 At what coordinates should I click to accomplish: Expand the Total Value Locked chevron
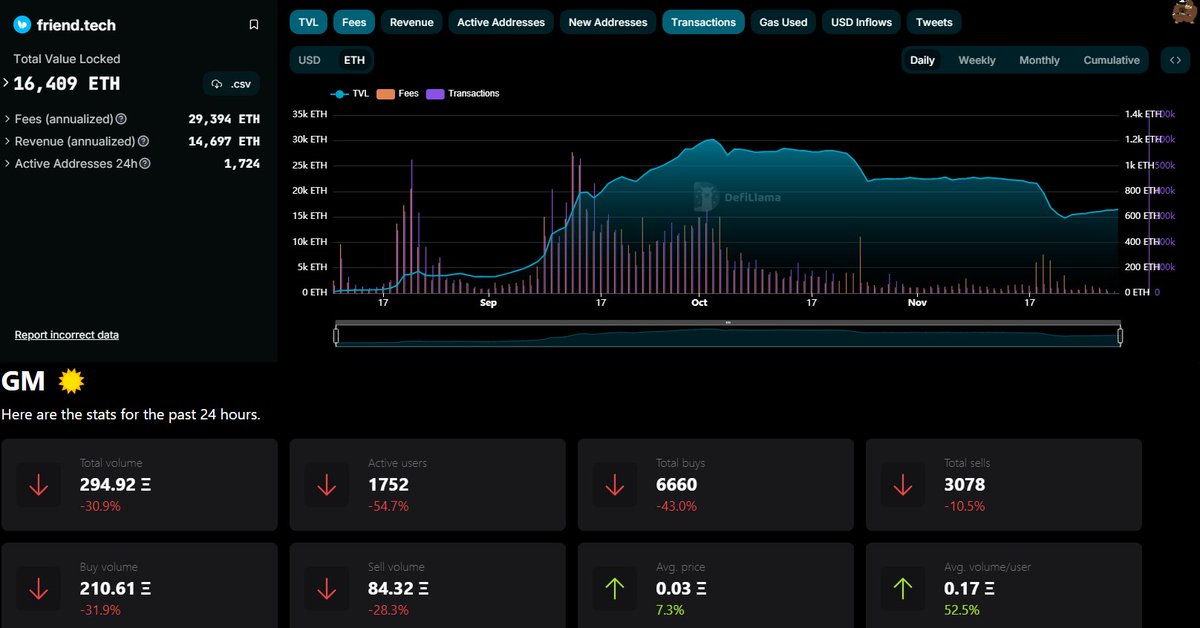[6, 83]
